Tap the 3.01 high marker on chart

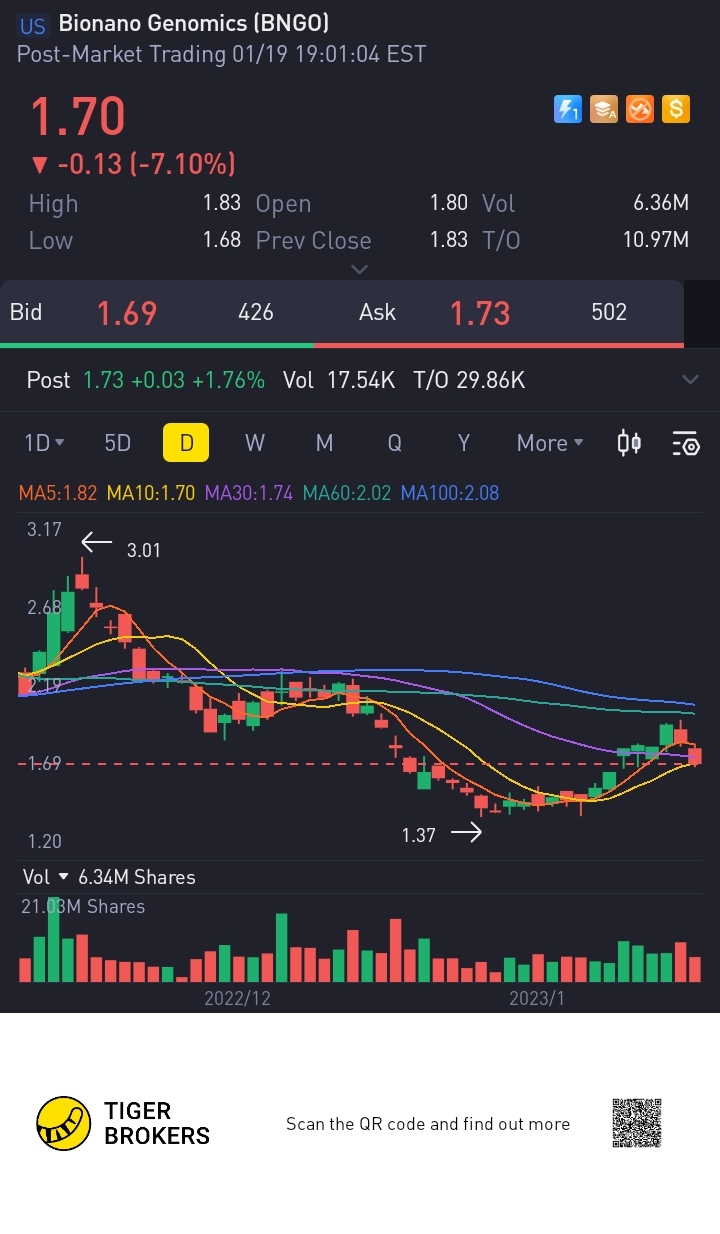(x=144, y=550)
